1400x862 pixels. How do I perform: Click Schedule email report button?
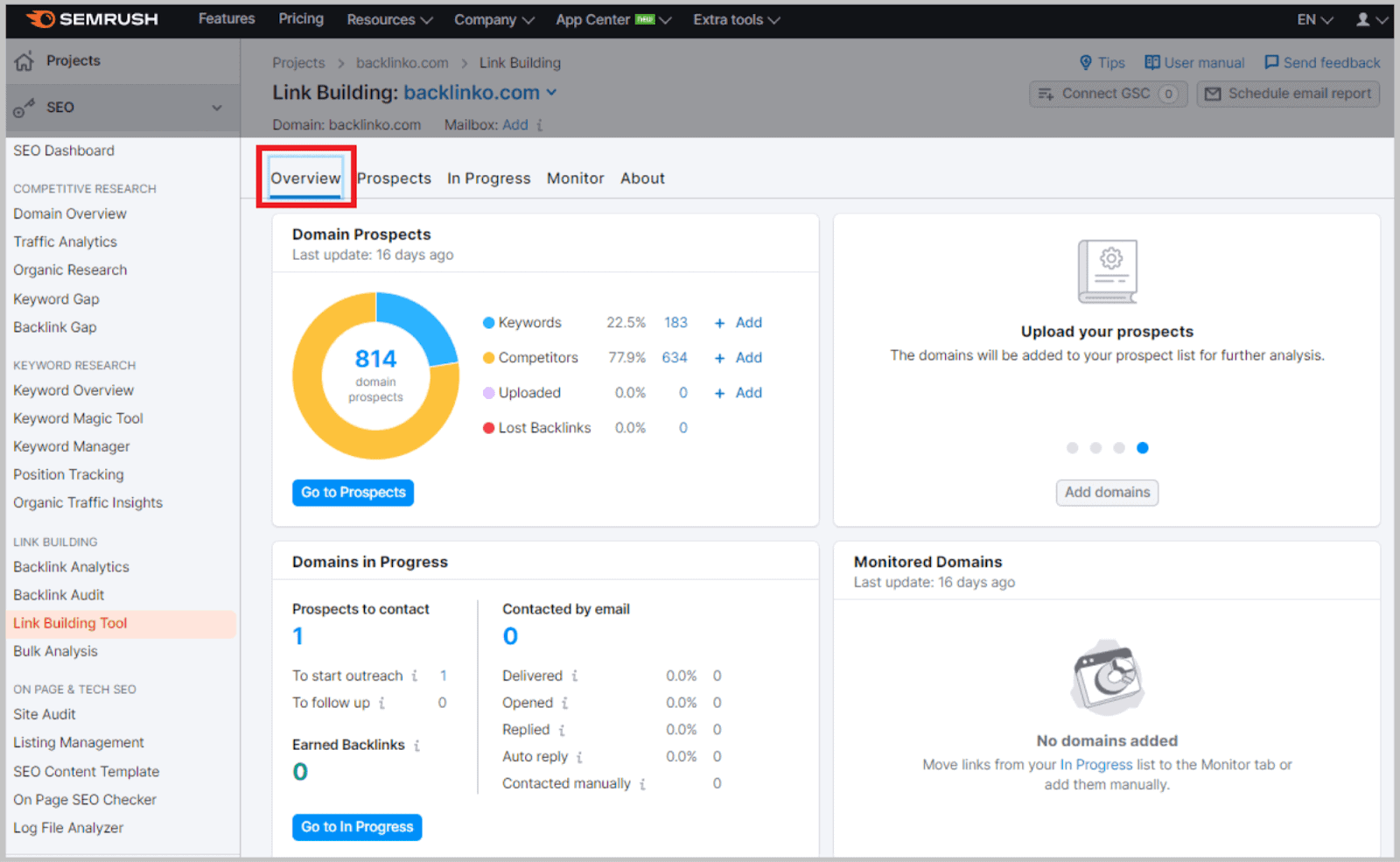[x=1288, y=94]
